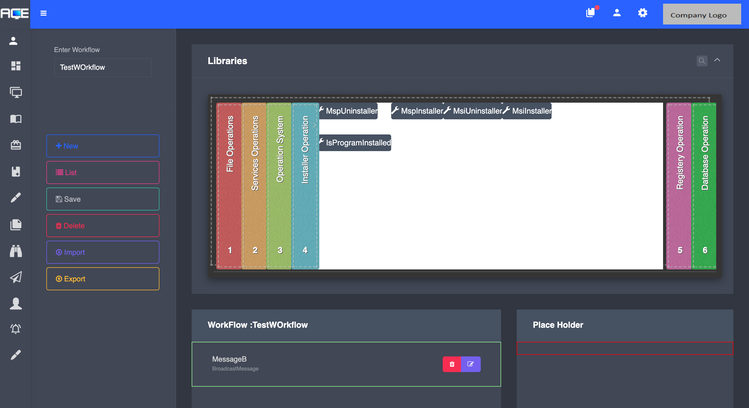
Task: Expand the Registery Operation library
Action: pos(679,185)
